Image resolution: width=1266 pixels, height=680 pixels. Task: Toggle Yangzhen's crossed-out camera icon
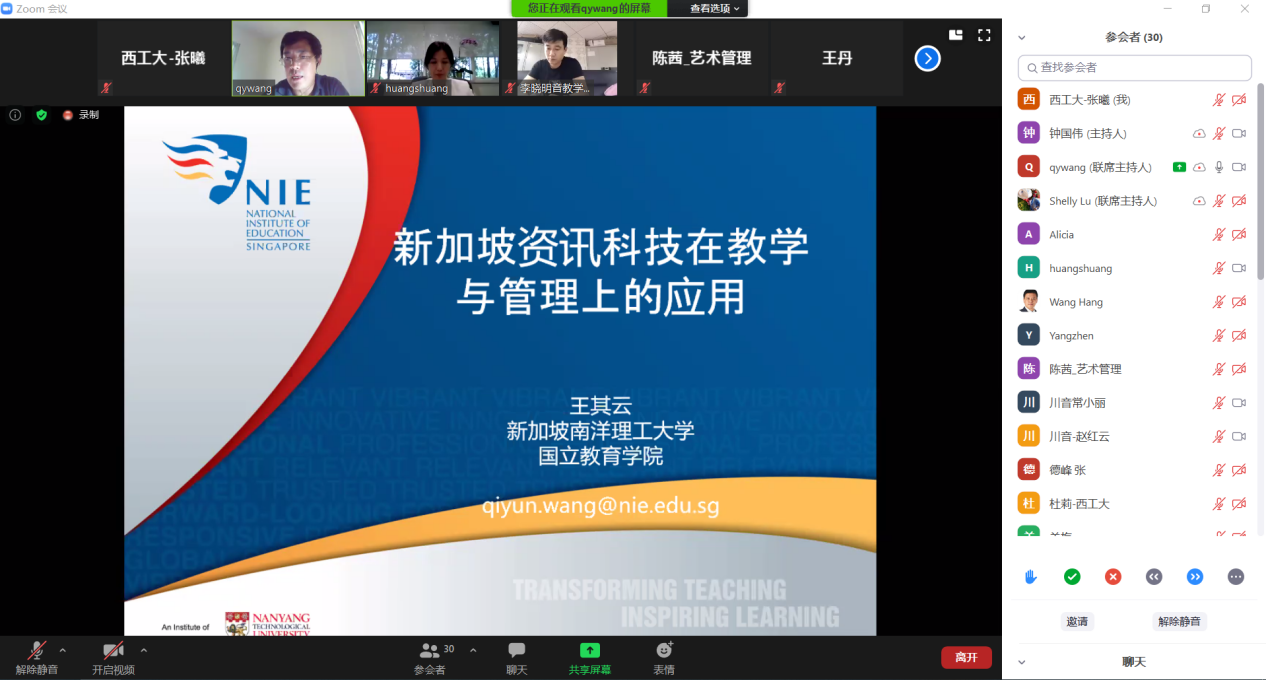point(1239,336)
